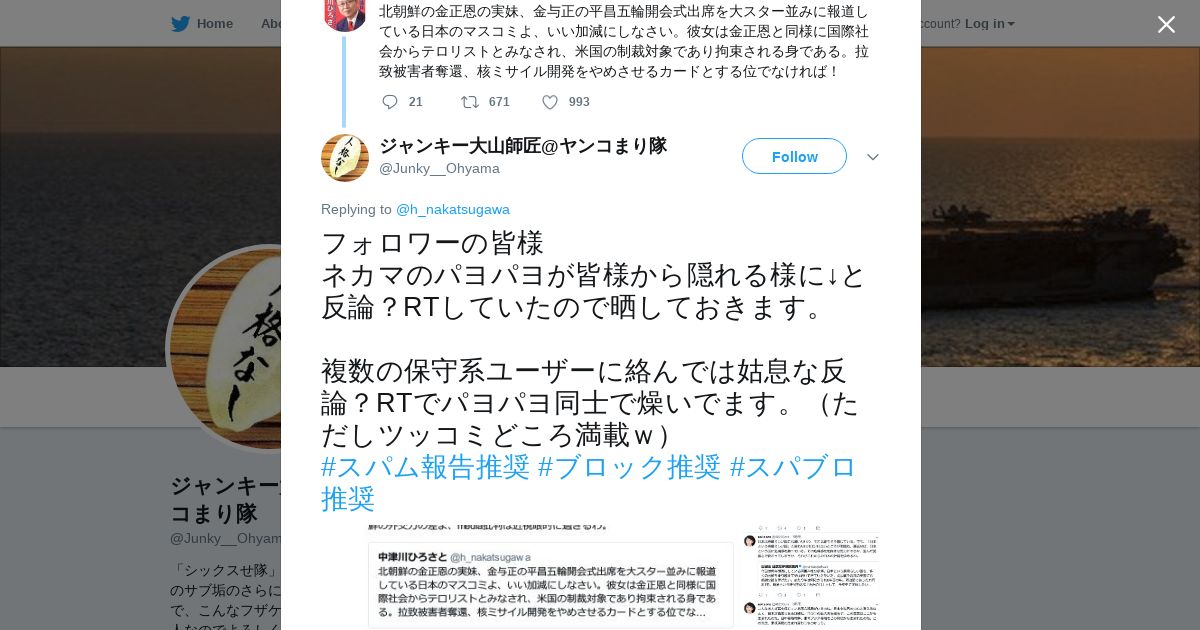Click the large profile picture behind overlay
The width and height of the screenshot is (1200, 630).
tap(225, 349)
